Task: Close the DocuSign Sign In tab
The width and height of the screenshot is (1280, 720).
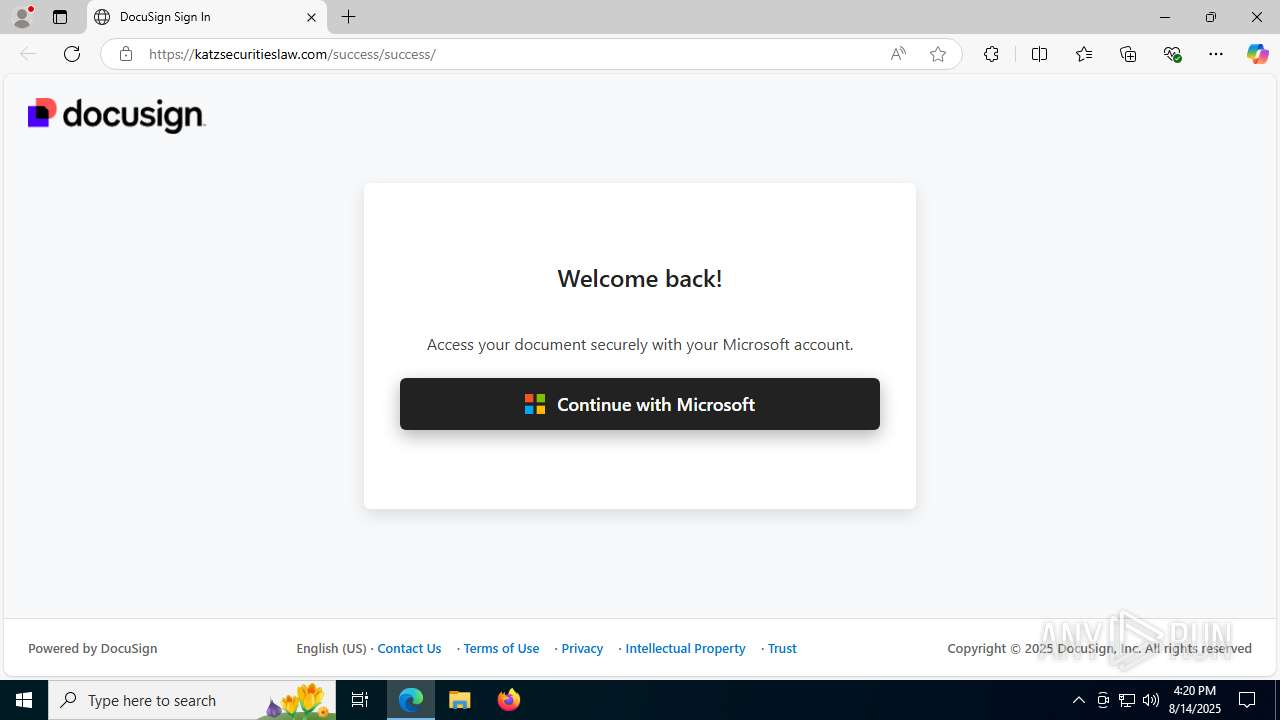Action: tap(311, 17)
